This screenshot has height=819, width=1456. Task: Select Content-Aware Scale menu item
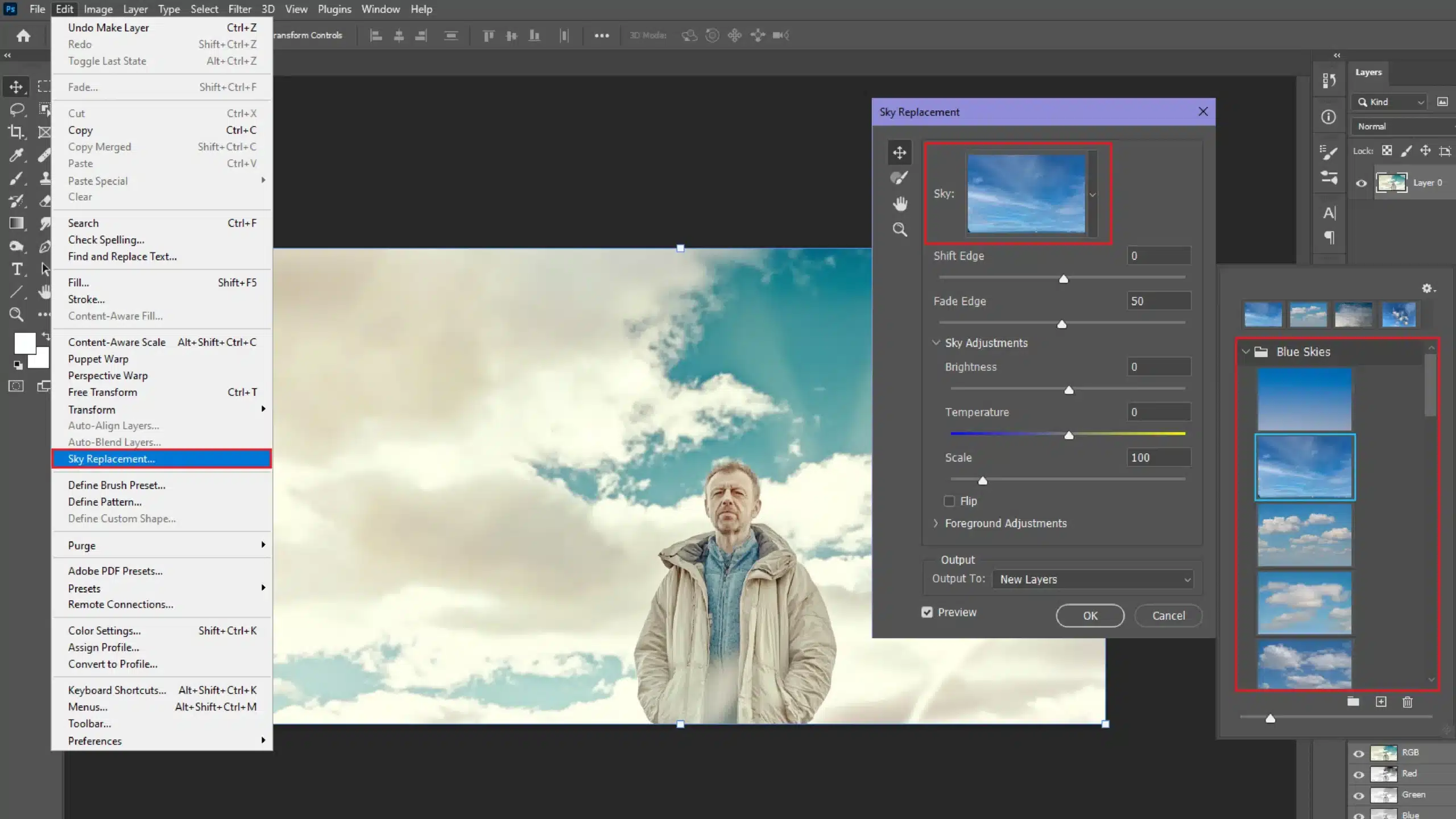(162, 342)
